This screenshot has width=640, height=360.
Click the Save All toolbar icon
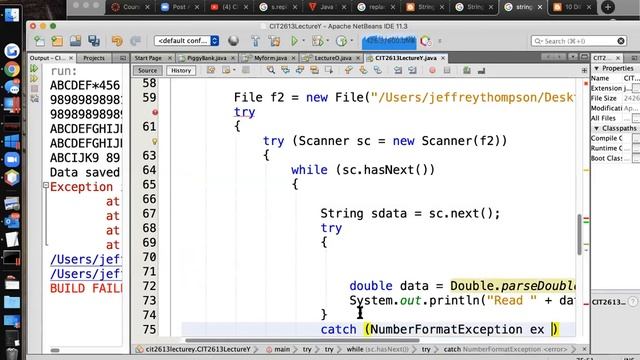tap(94, 41)
